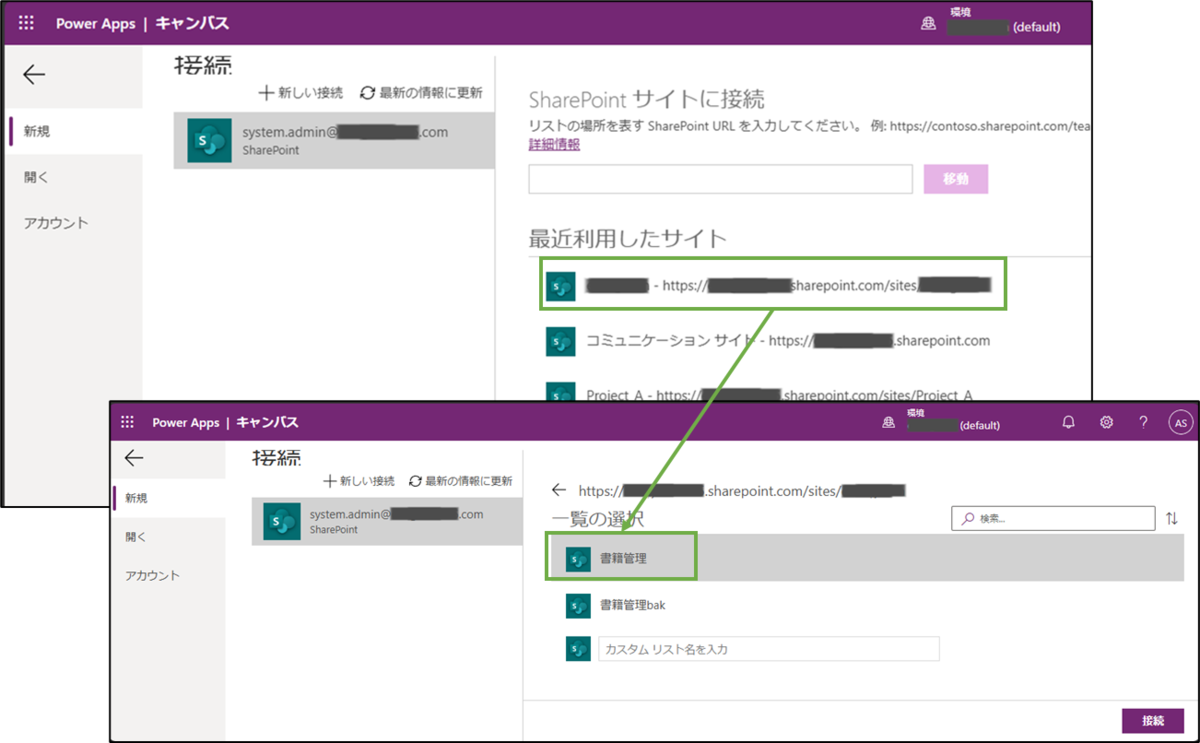Screen dimensions: 1200x743
Task: Click Power Apps title in front window
Action: (187, 423)
